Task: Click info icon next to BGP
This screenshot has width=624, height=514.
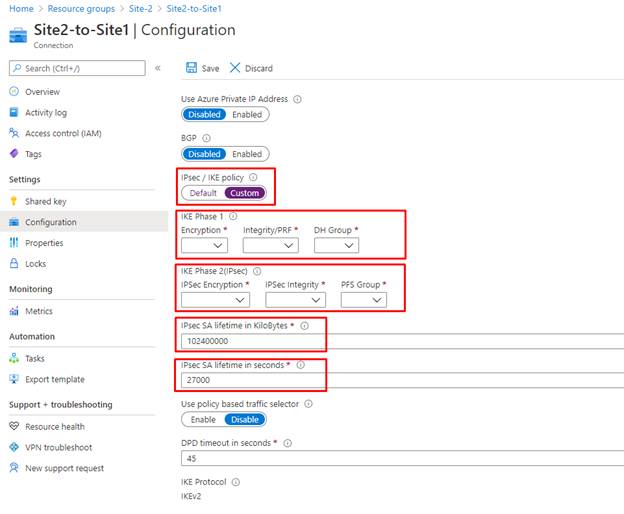Action: [x=206, y=138]
